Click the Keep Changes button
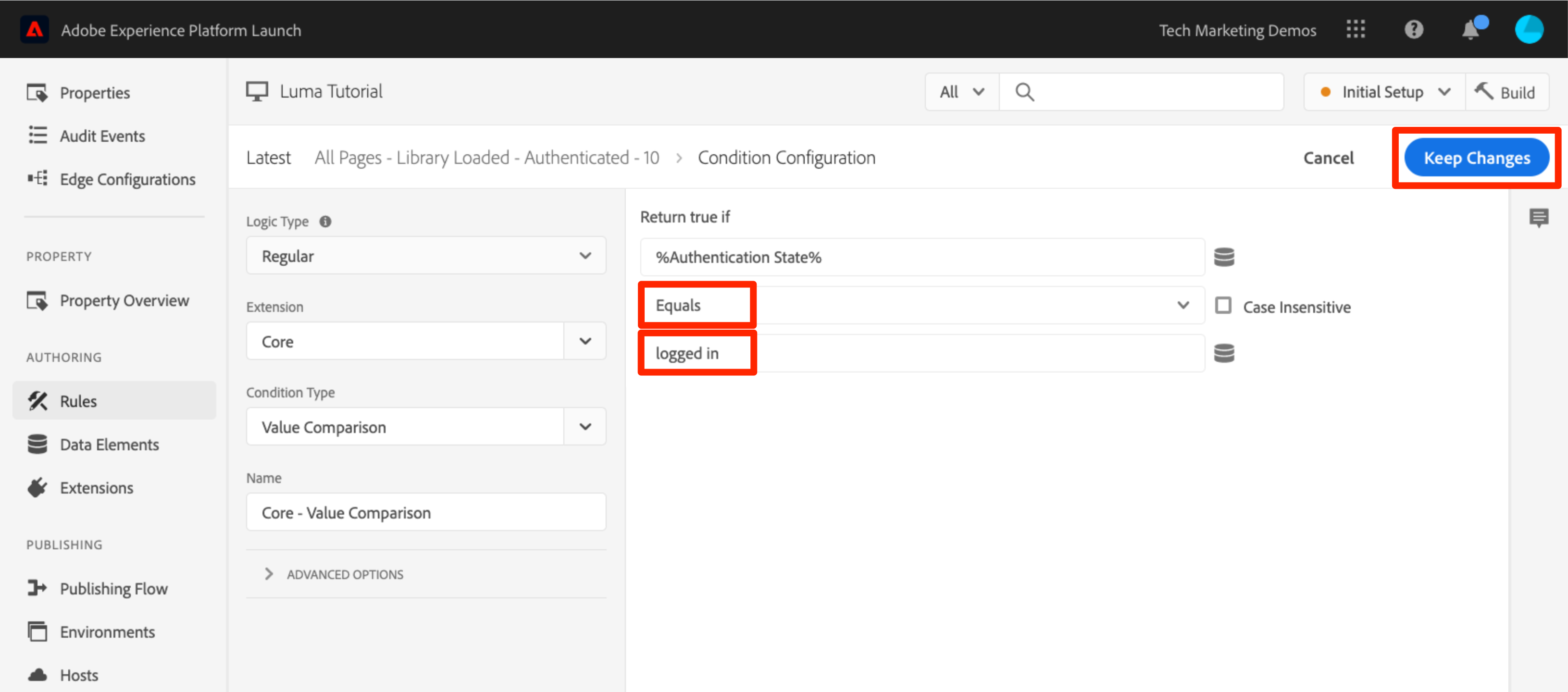1568x692 pixels. pyautogui.click(x=1476, y=158)
